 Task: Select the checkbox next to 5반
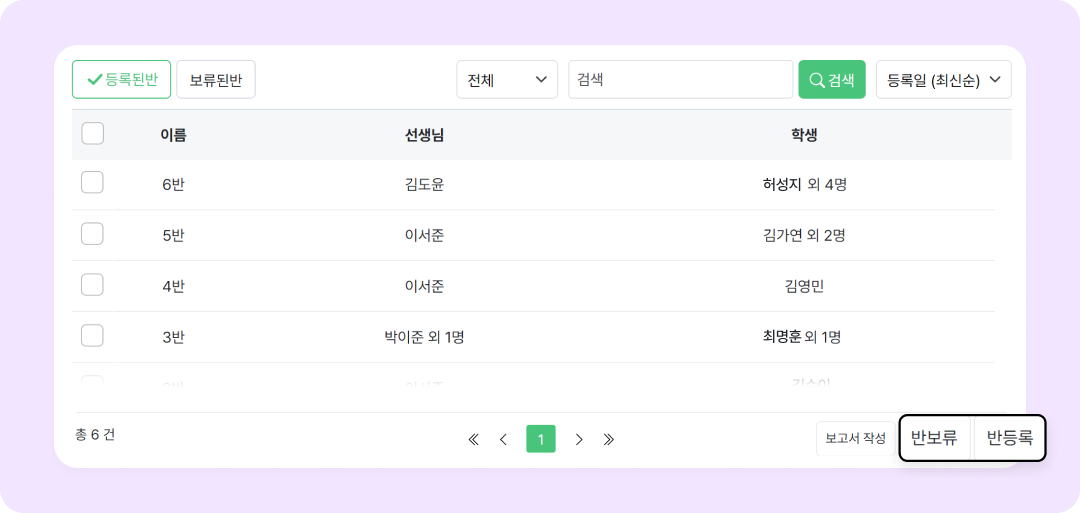point(93,234)
